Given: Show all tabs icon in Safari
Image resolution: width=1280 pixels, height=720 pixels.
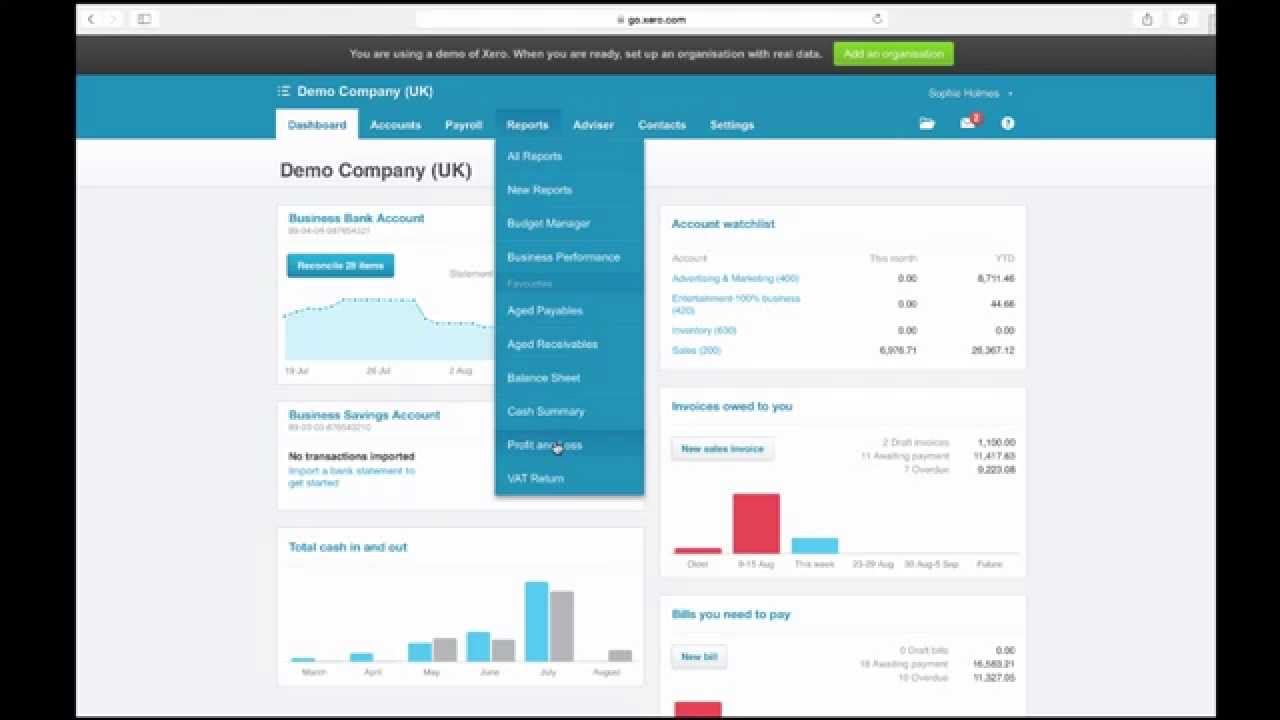Looking at the screenshot, I should [1182, 19].
